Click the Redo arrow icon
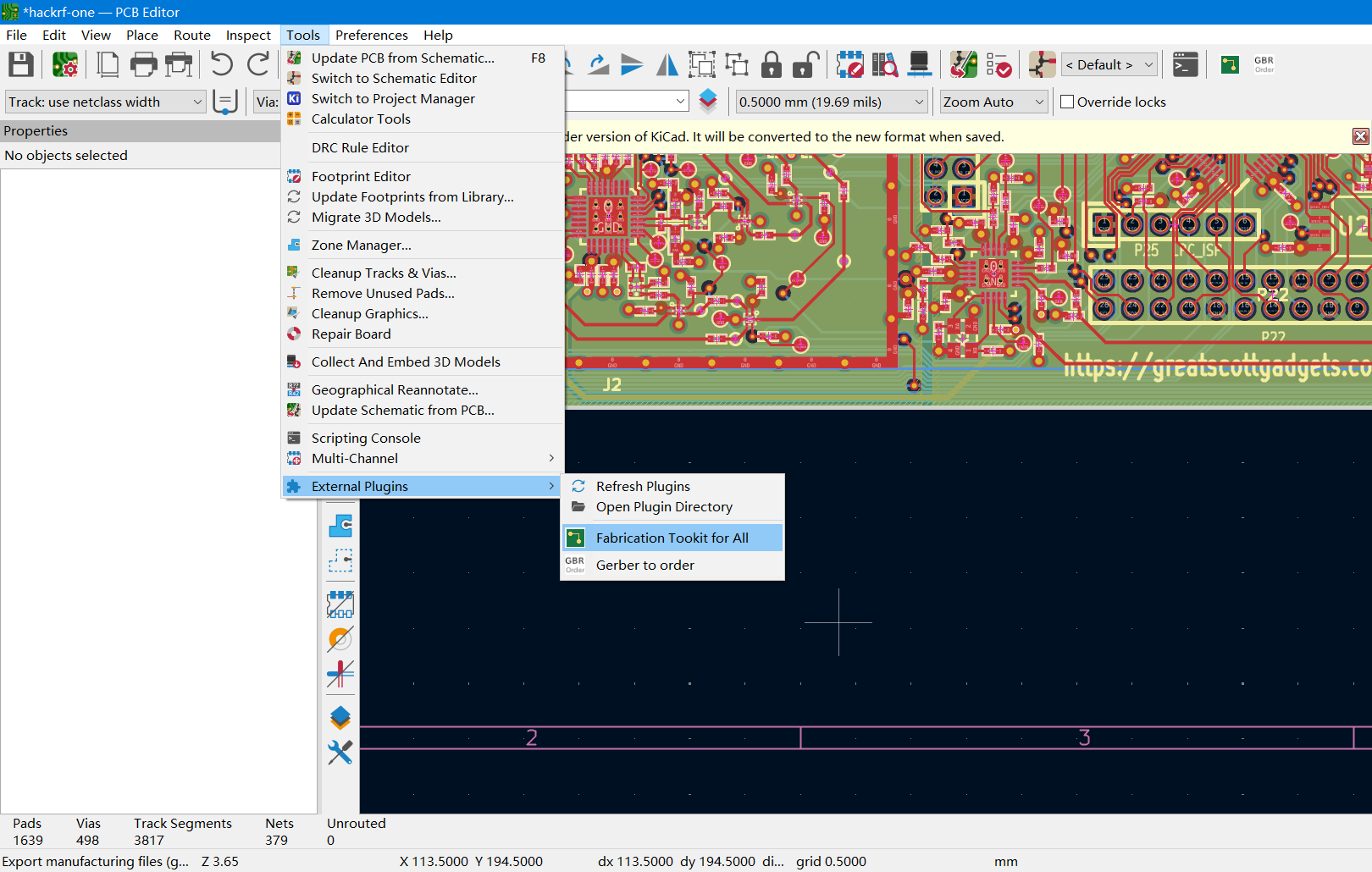 point(258,65)
